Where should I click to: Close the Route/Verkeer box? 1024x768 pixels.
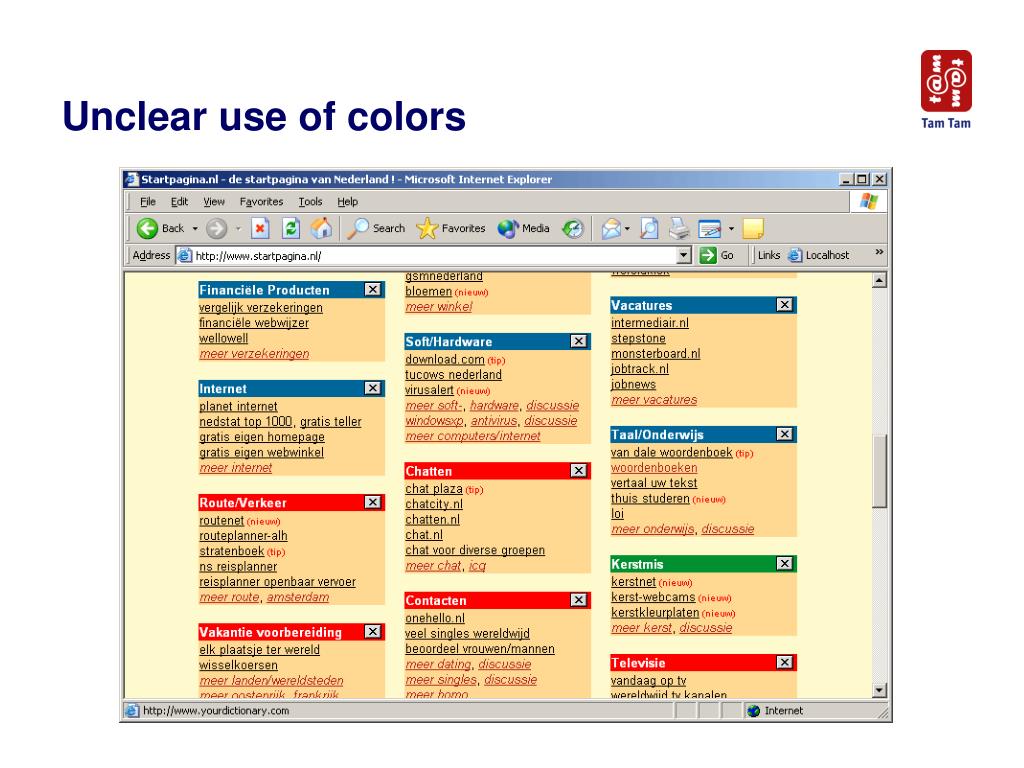tap(372, 502)
